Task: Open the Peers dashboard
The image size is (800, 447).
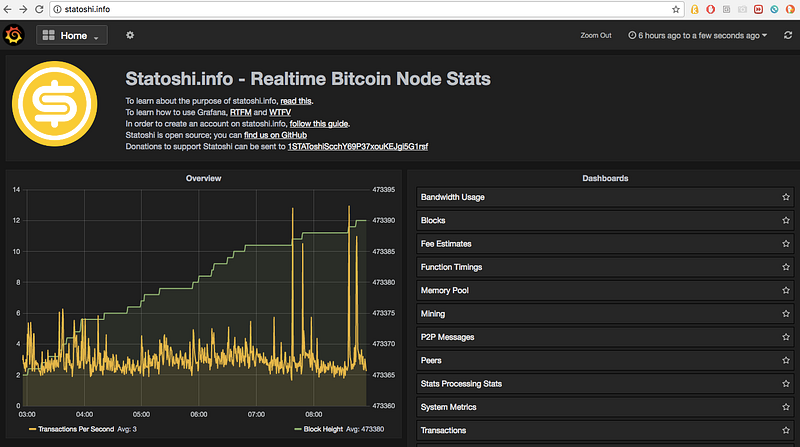Action: click(x=605, y=360)
